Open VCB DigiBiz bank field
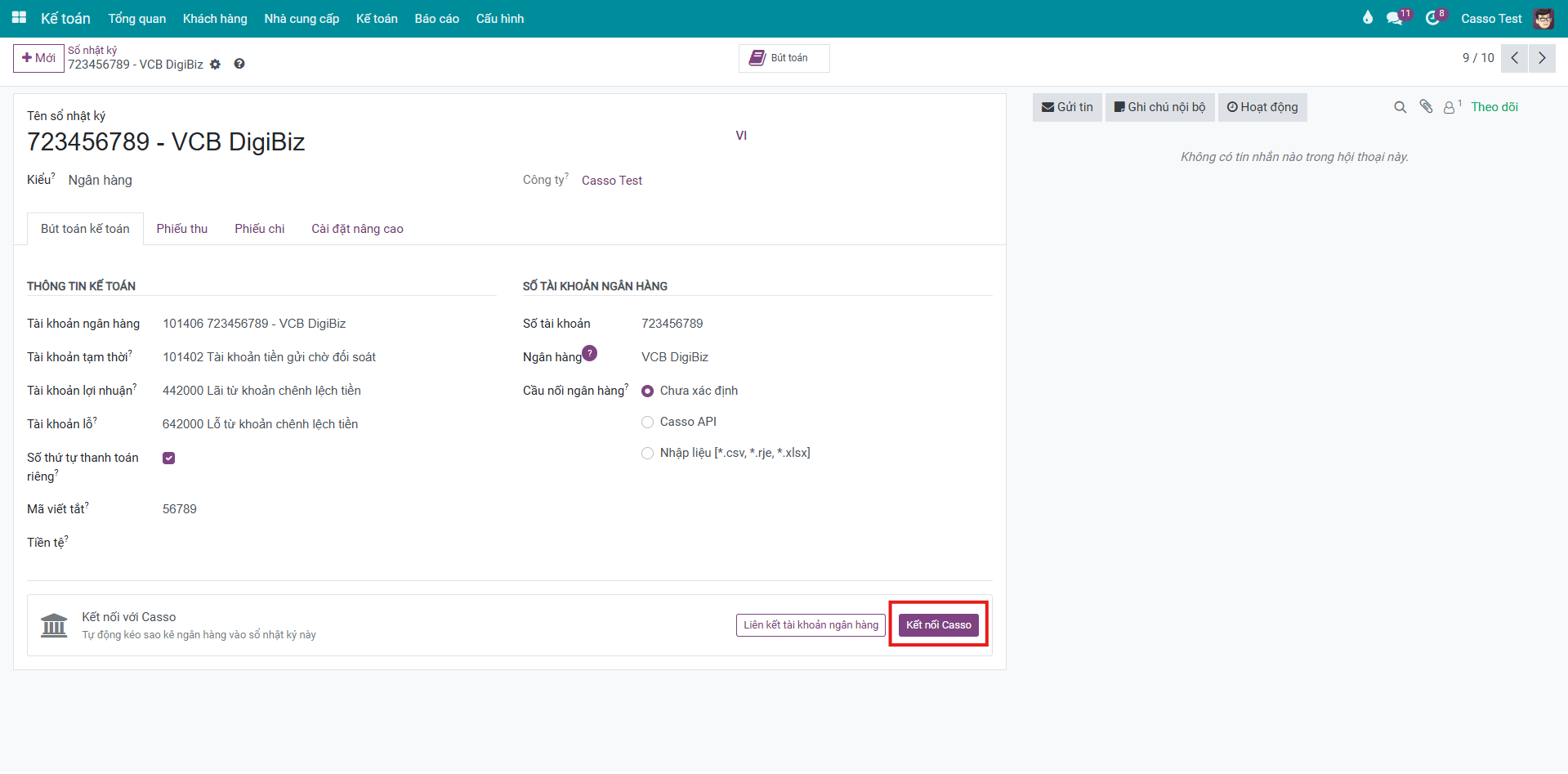The width and height of the screenshot is (1568, 774). click(675, 357)
